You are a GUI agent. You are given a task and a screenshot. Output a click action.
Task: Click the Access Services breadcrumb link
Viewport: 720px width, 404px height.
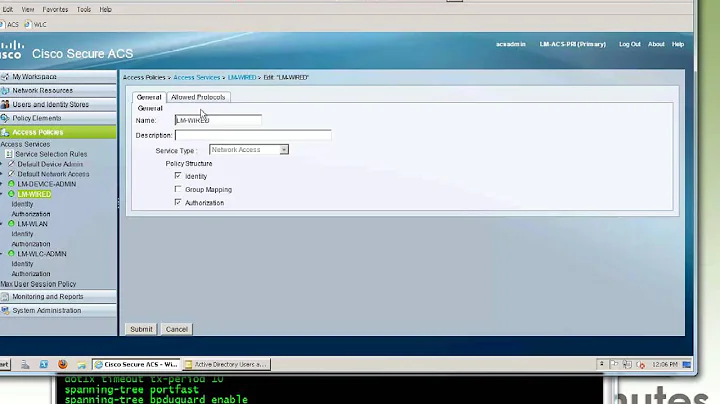[x=197, y=78]
